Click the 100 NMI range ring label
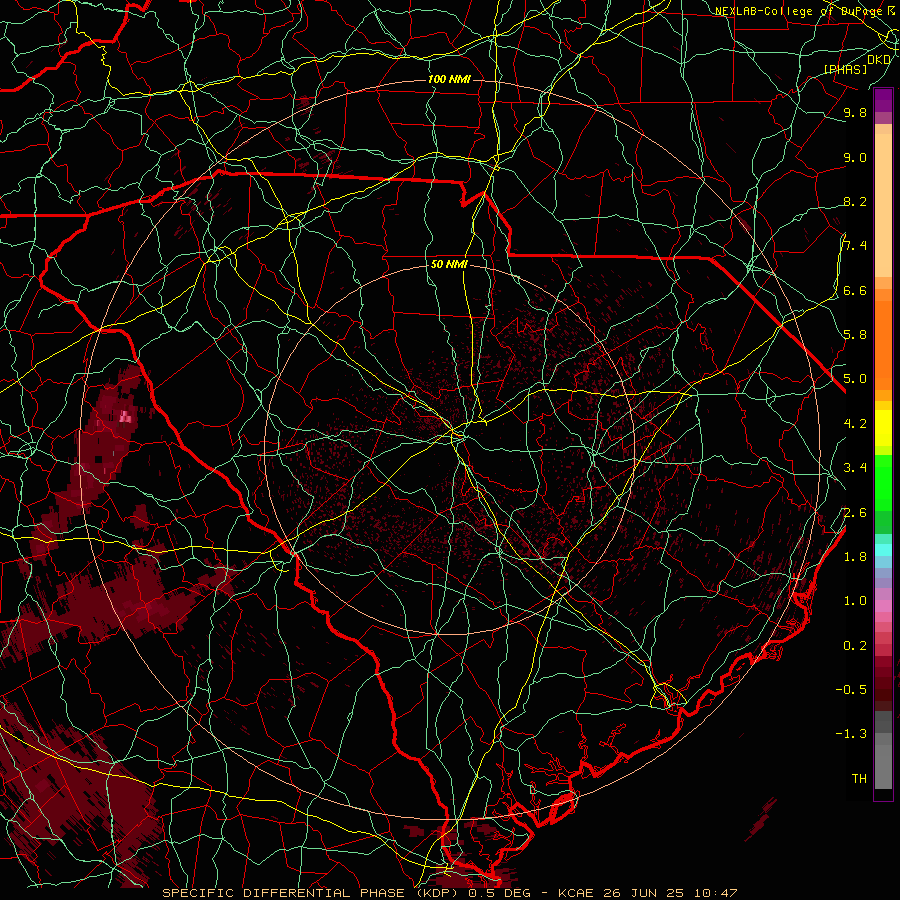This screenshot has width=900, height=900. coord(449,79)
